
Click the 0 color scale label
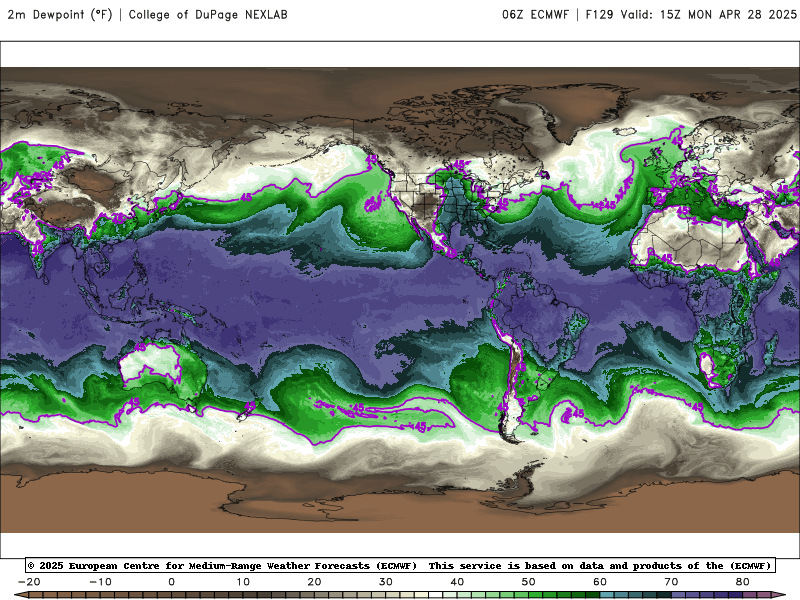(x=171, y=582)
